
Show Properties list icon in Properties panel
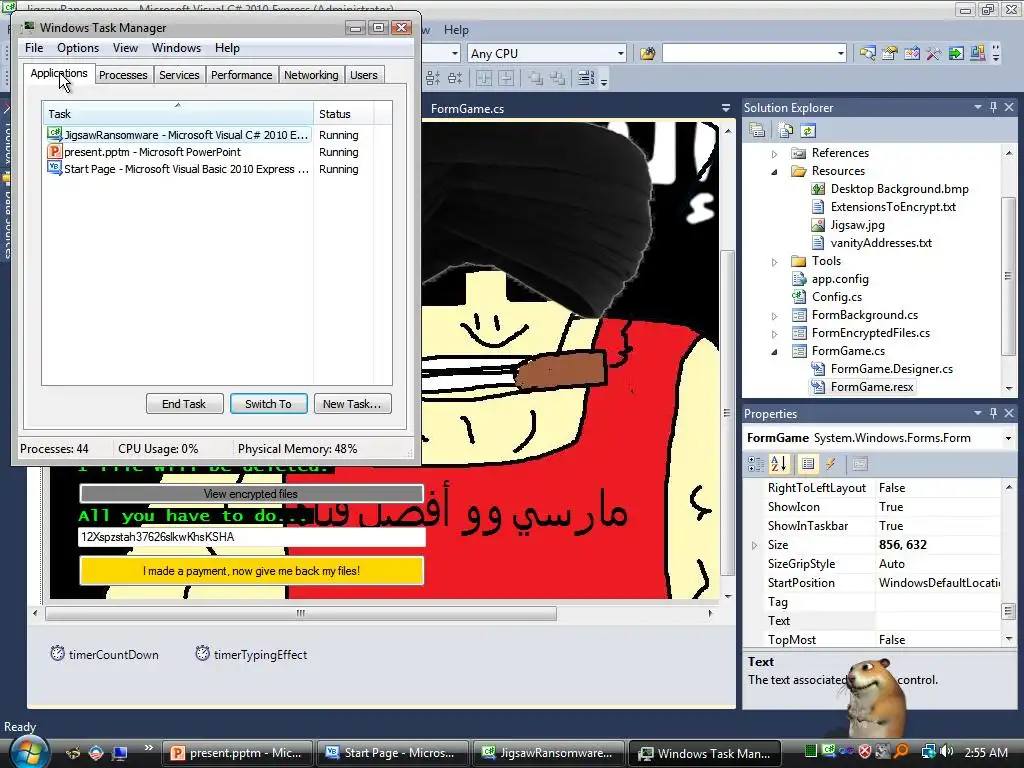[808, 464]
